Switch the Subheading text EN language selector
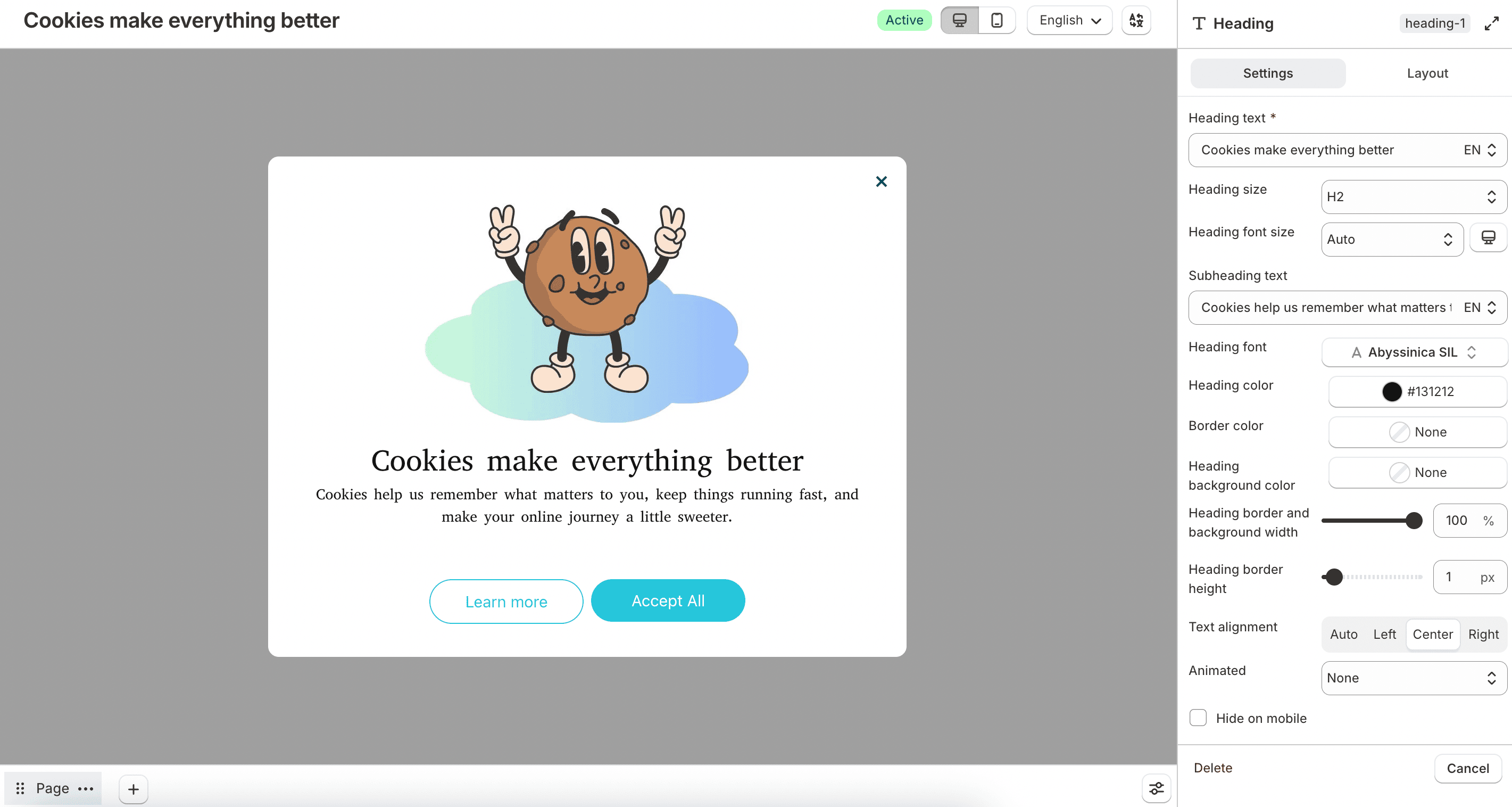 pyautogui.click(x=1480, y=308)
